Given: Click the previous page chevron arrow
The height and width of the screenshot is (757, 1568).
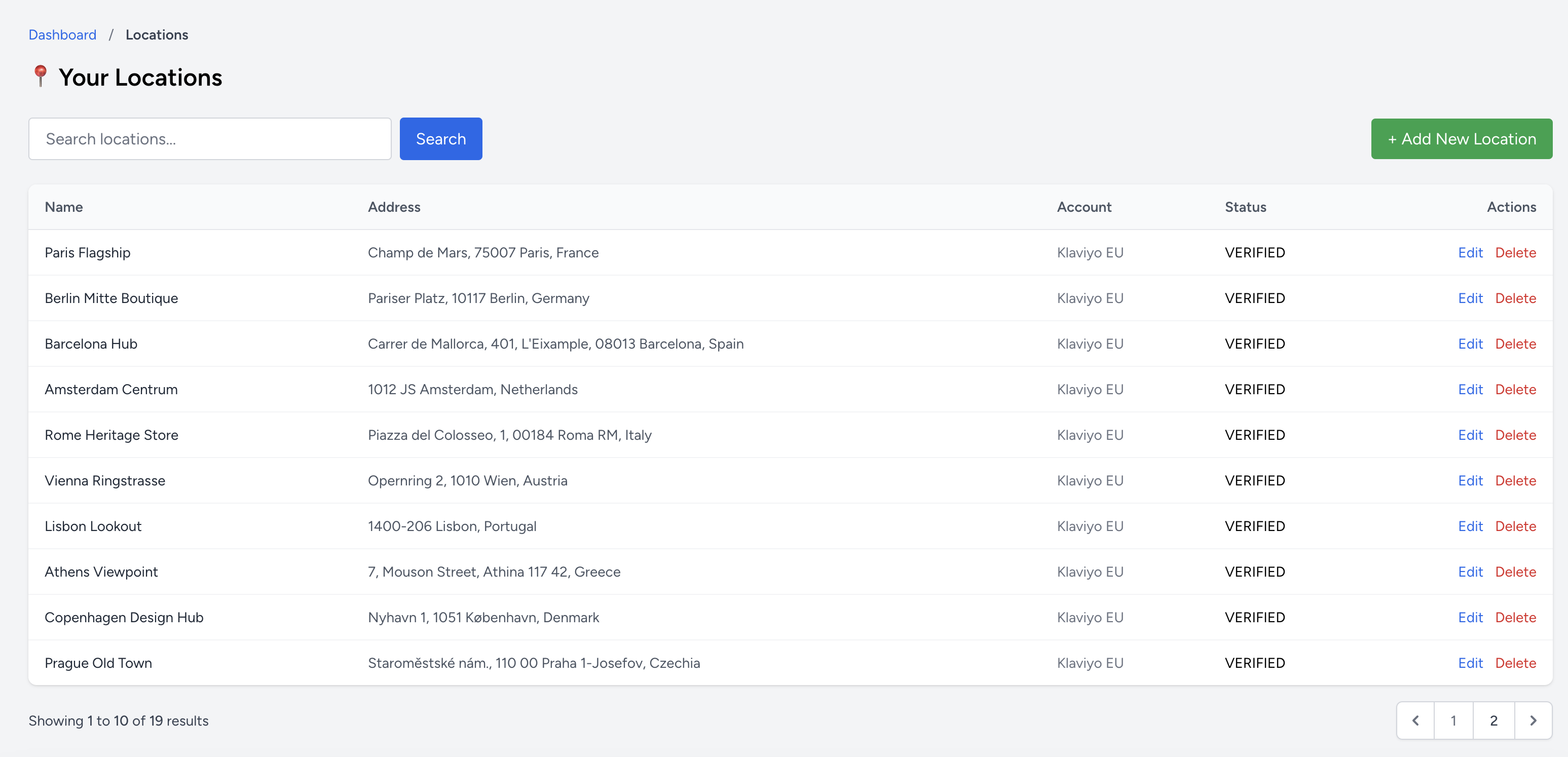Looking at the screenshot, I should pos(1415,721).
